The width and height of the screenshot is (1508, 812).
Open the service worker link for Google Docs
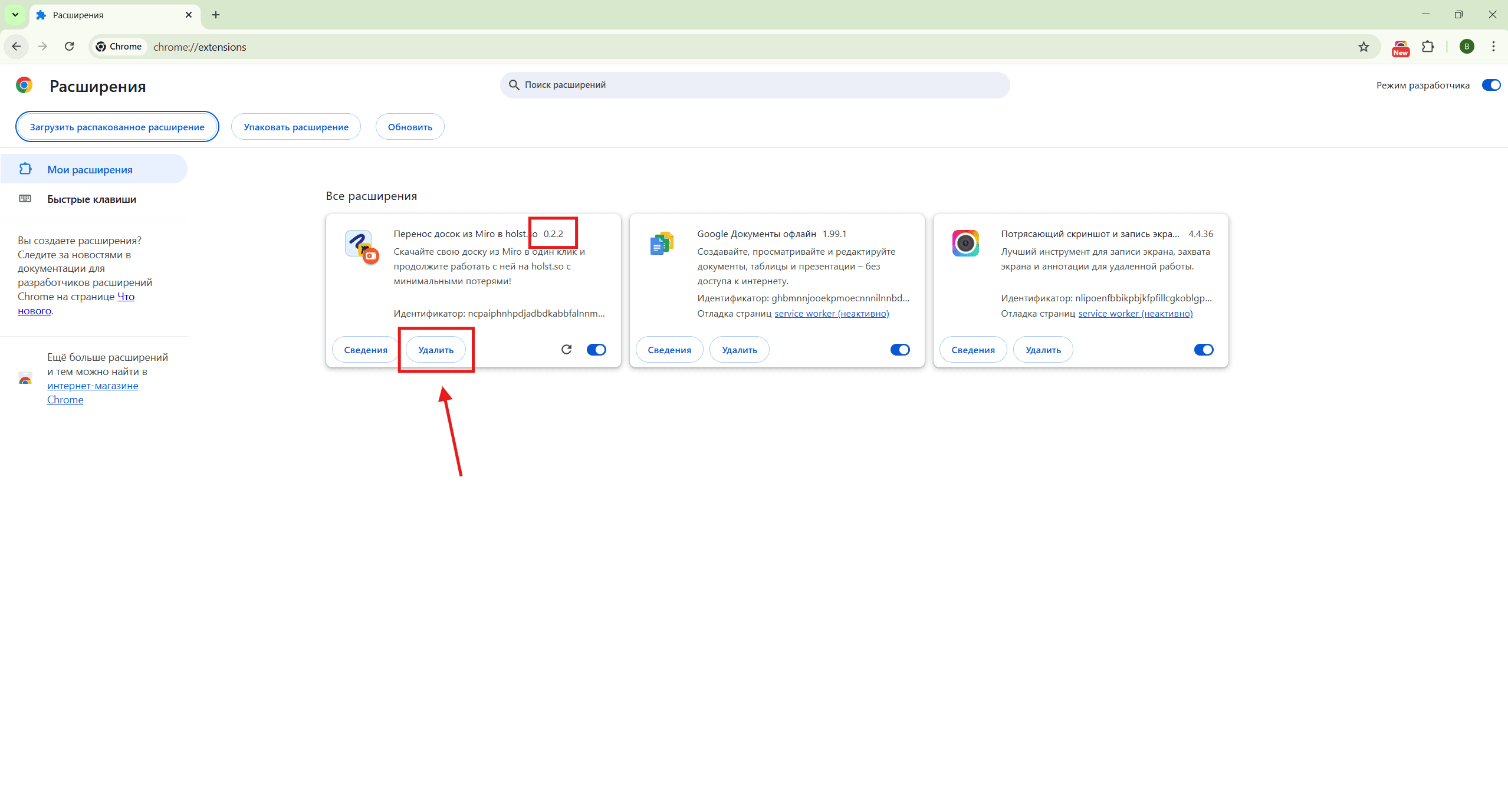coord(832,314)
